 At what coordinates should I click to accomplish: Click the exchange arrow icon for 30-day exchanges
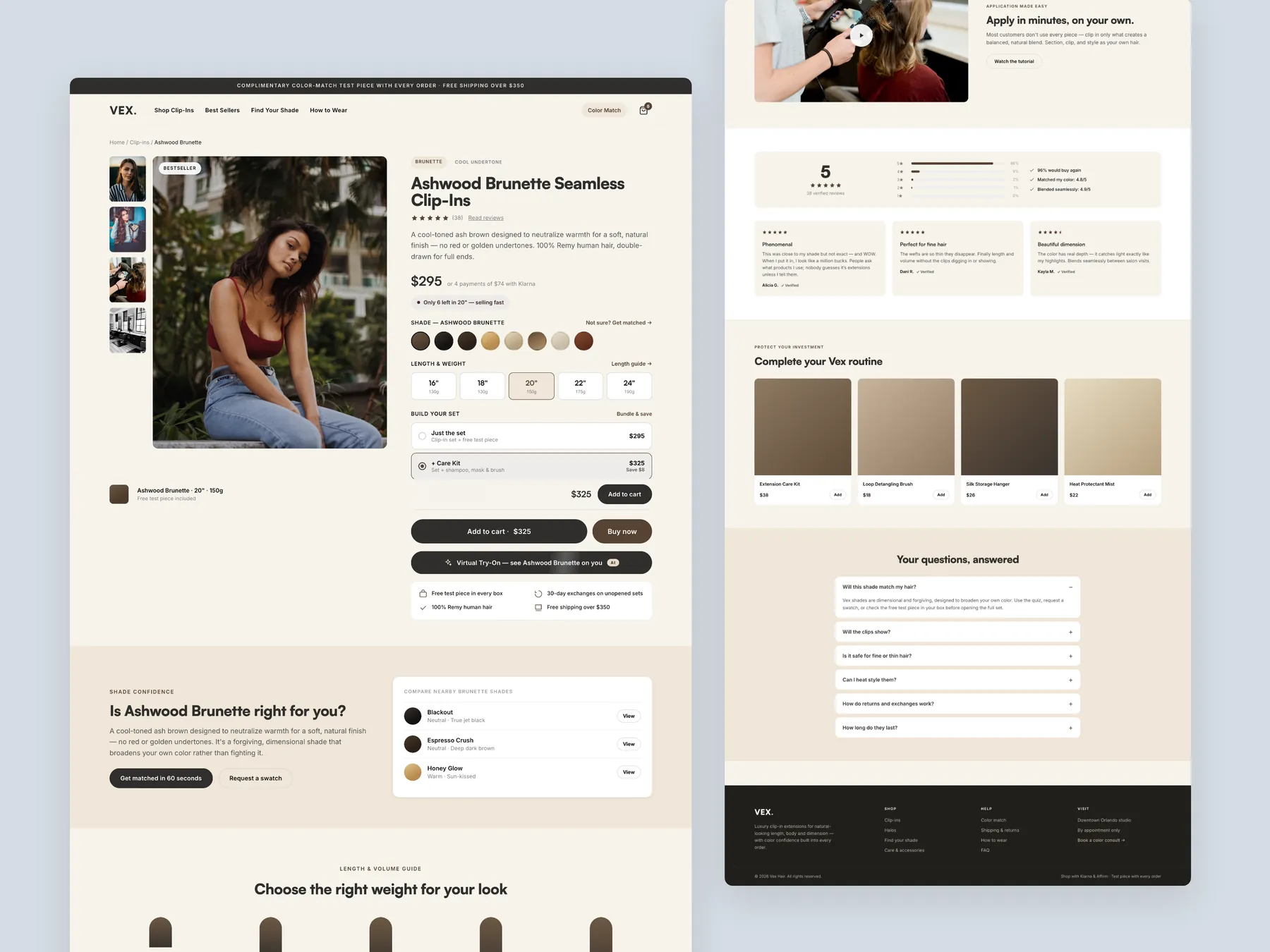(538, 593)
